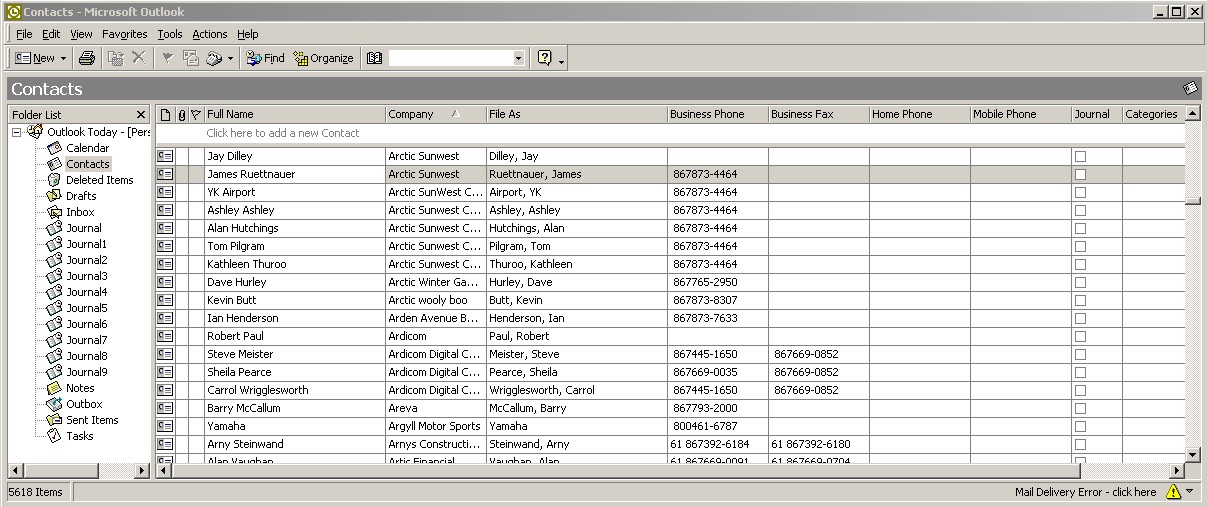Screen dimensions: 1207x507
Task: Click the Contacts banner icon at right
Action: (x=1190, y=88)
